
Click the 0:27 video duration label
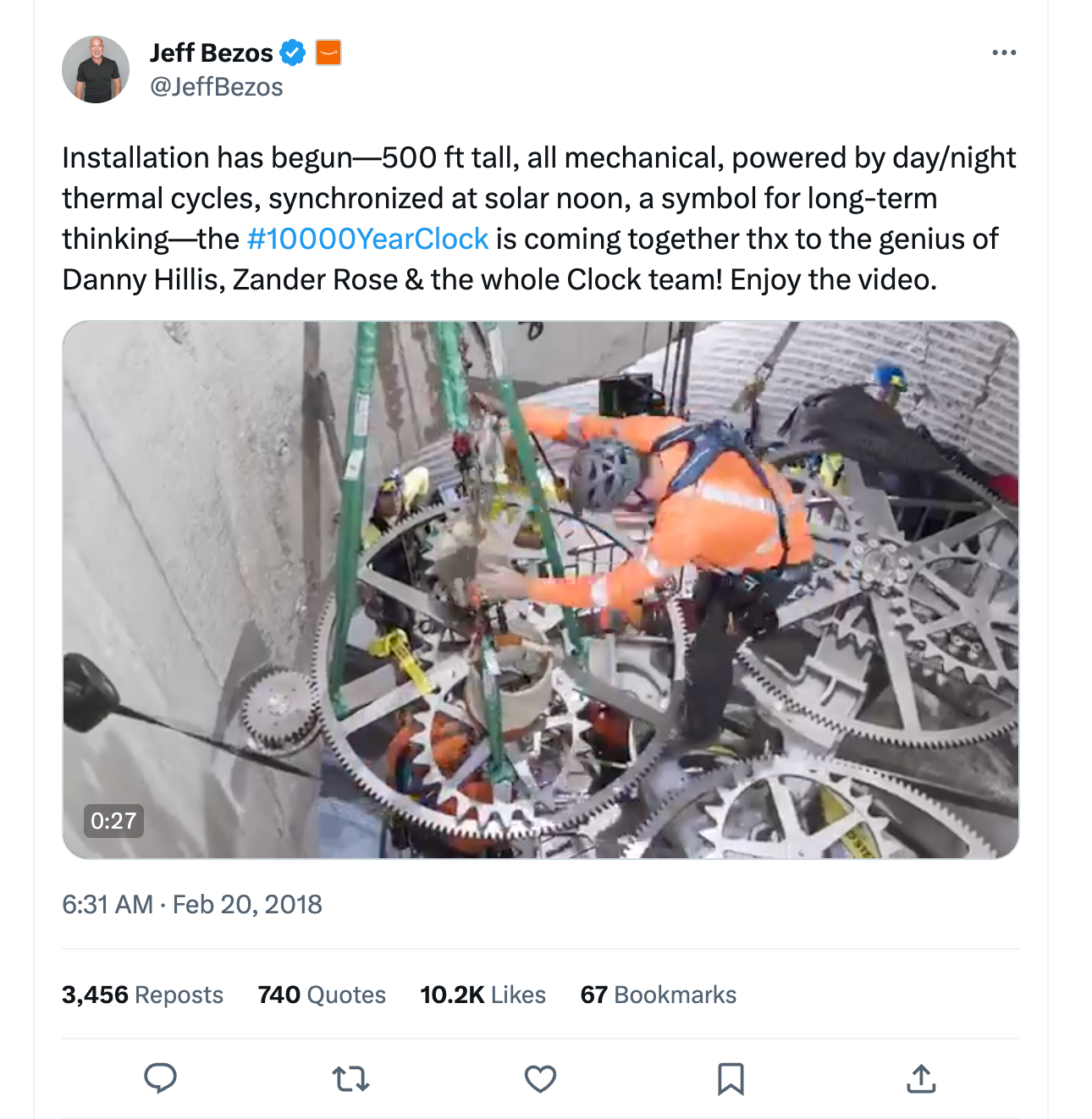tap(113, 820)
